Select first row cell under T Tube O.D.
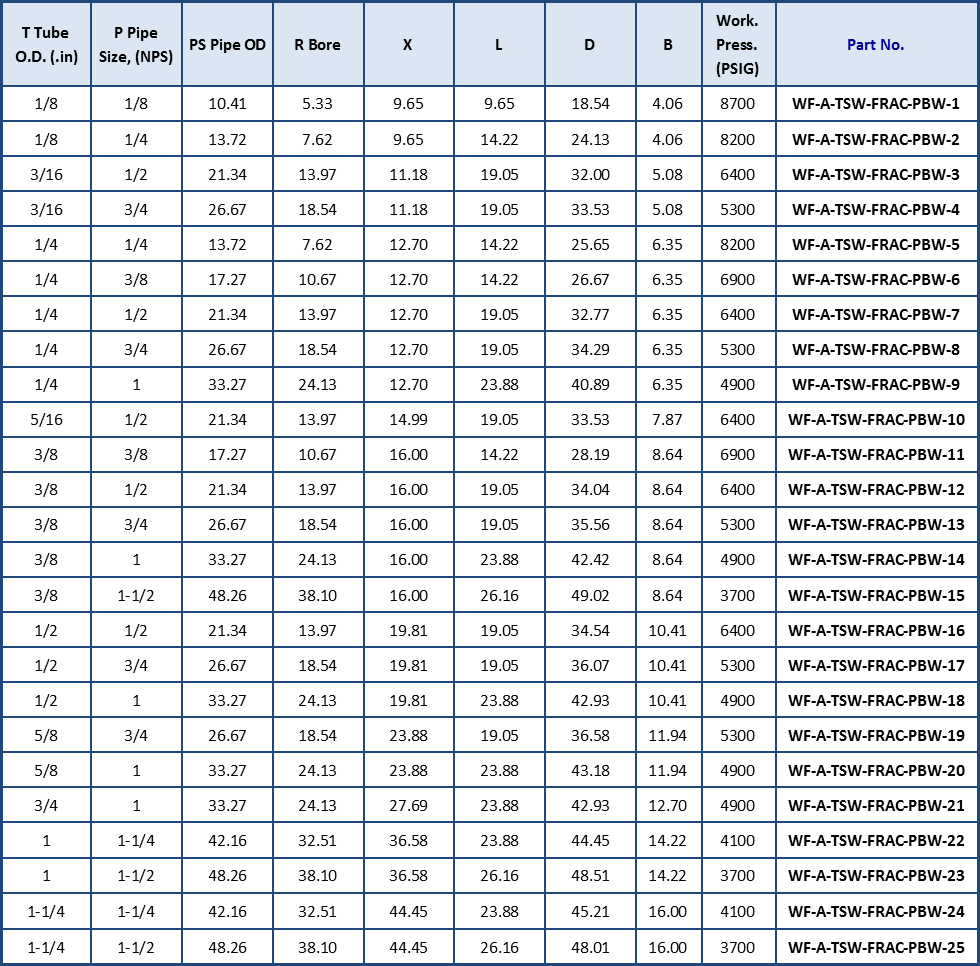Screen dimensions: 980x966 point(46,104)
